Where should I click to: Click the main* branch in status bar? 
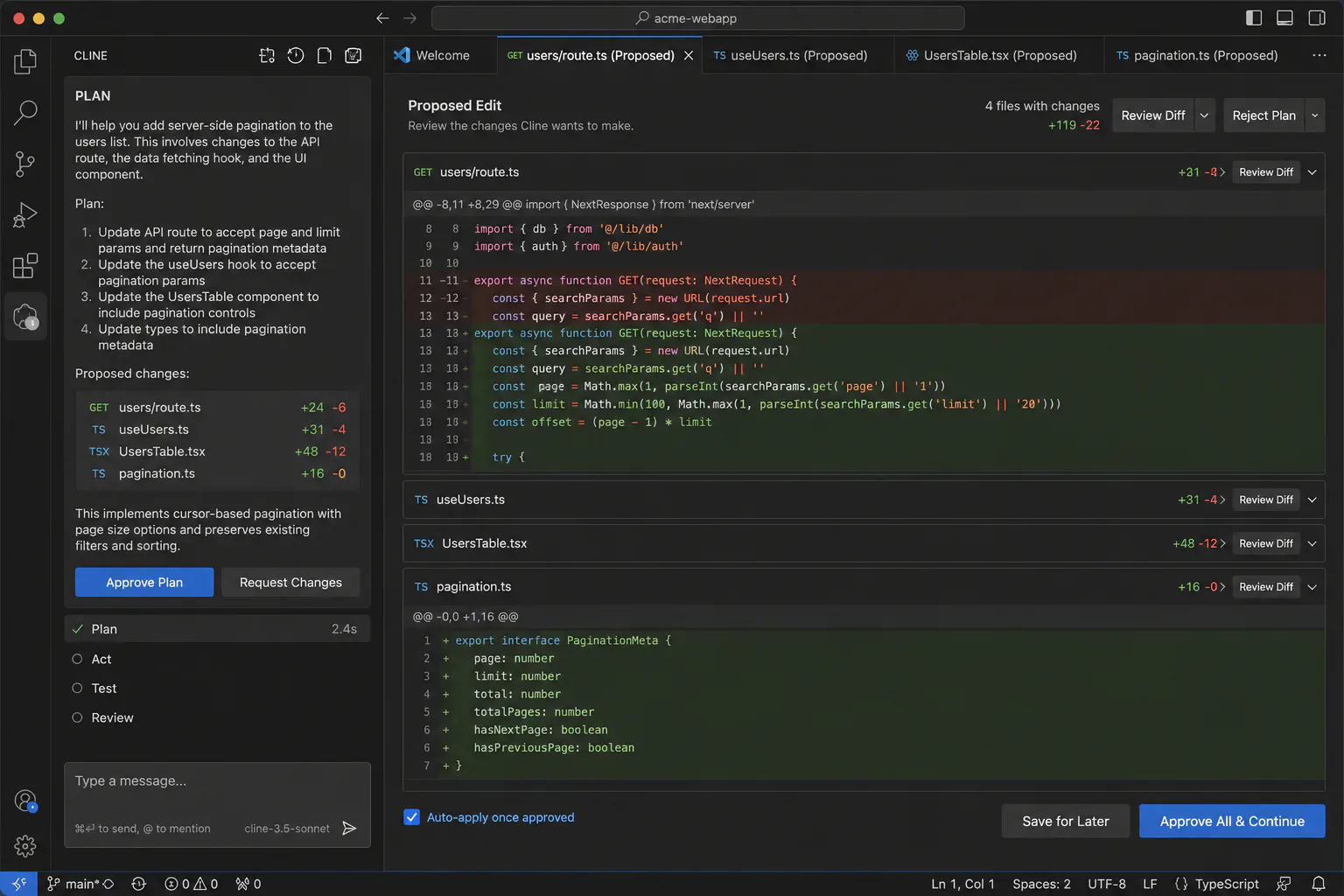click(x=80, y=884)
